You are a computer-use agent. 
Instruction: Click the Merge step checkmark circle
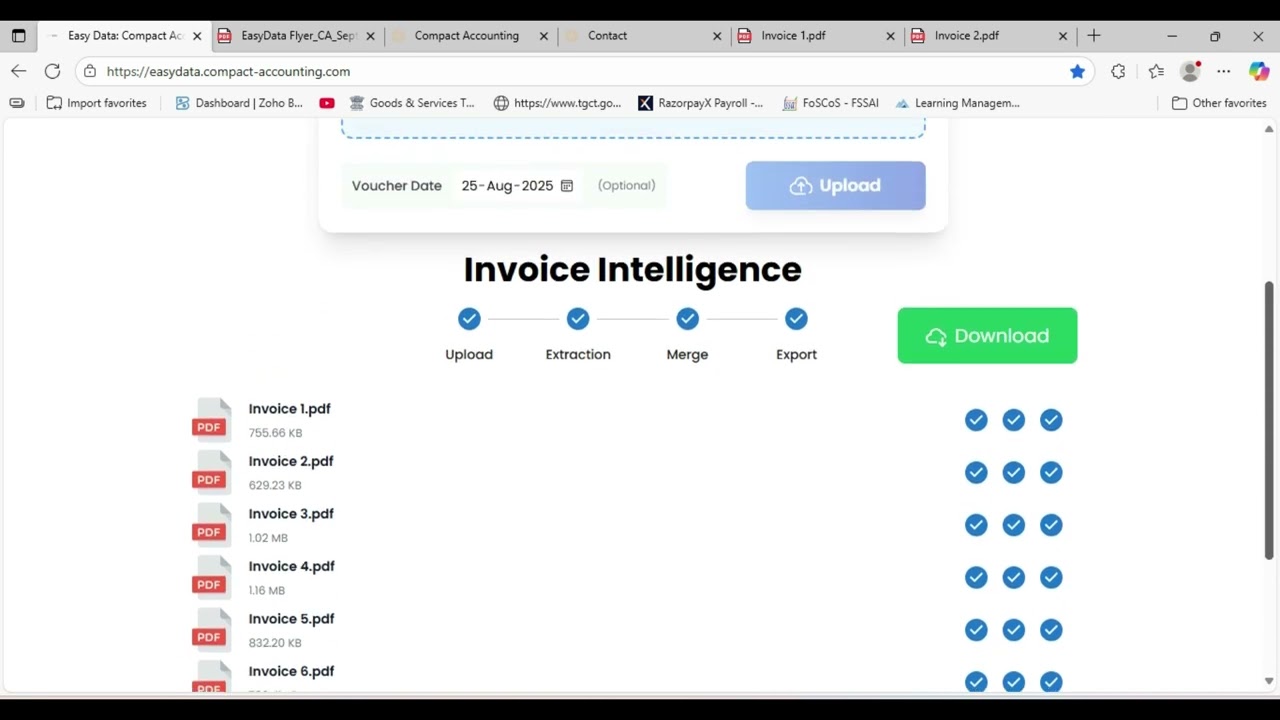click(687, 319)
